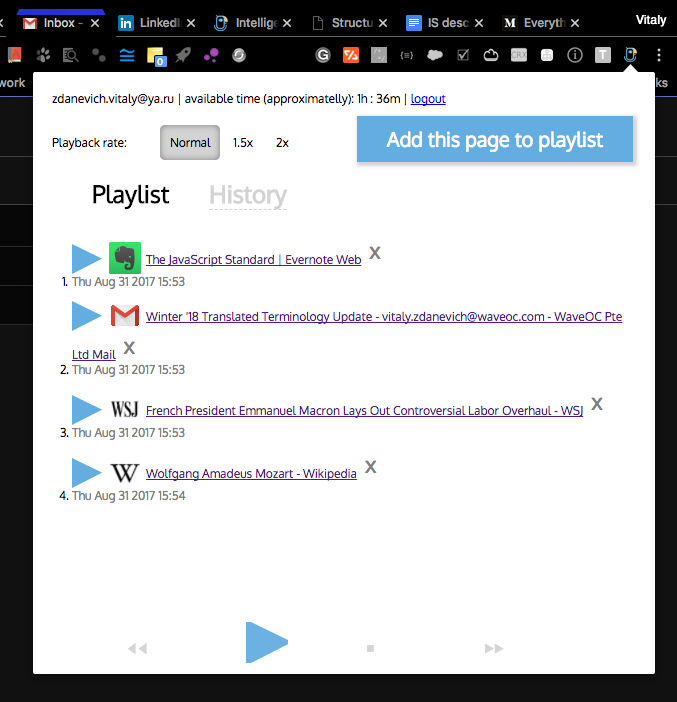Remove the WaveOC Ltd Mail item from playlist
The height and width of the screenshot is (702, 677).
pyautogui.click(x=129, y=348)
